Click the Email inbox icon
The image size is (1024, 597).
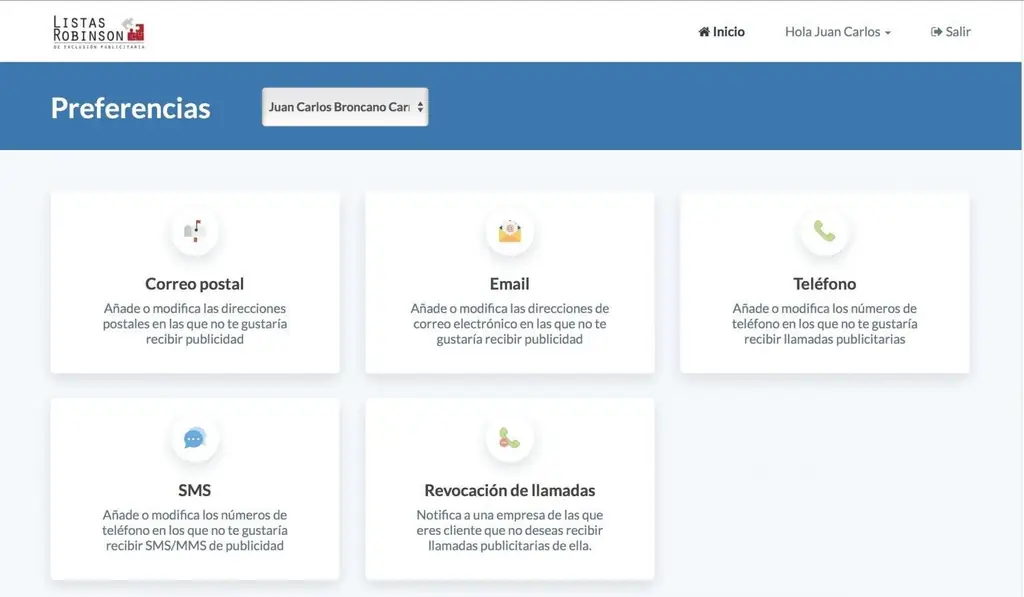[x=509, y=231]
